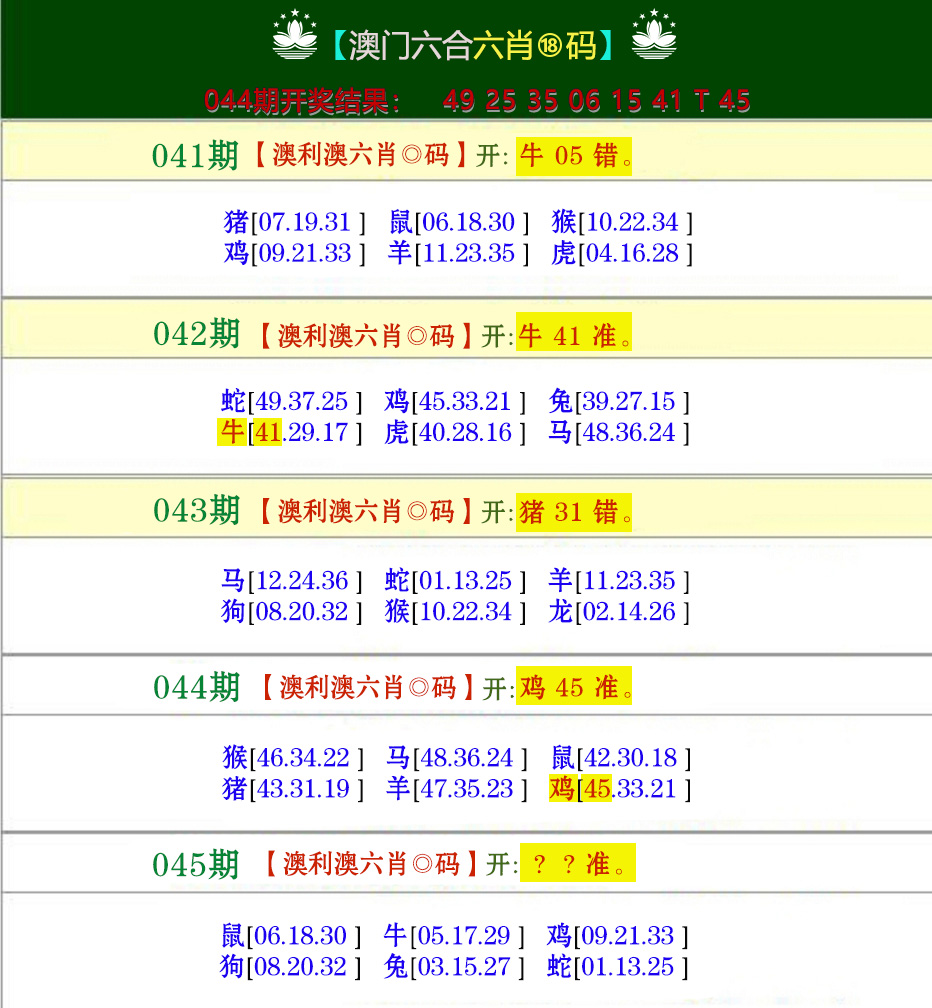The width and height of the screenshot is (932, 1008).
Task: Click 【澳利澳六肖◎码】 label in 044期 row
Action: pyautogui.click(x=367, y=688)
